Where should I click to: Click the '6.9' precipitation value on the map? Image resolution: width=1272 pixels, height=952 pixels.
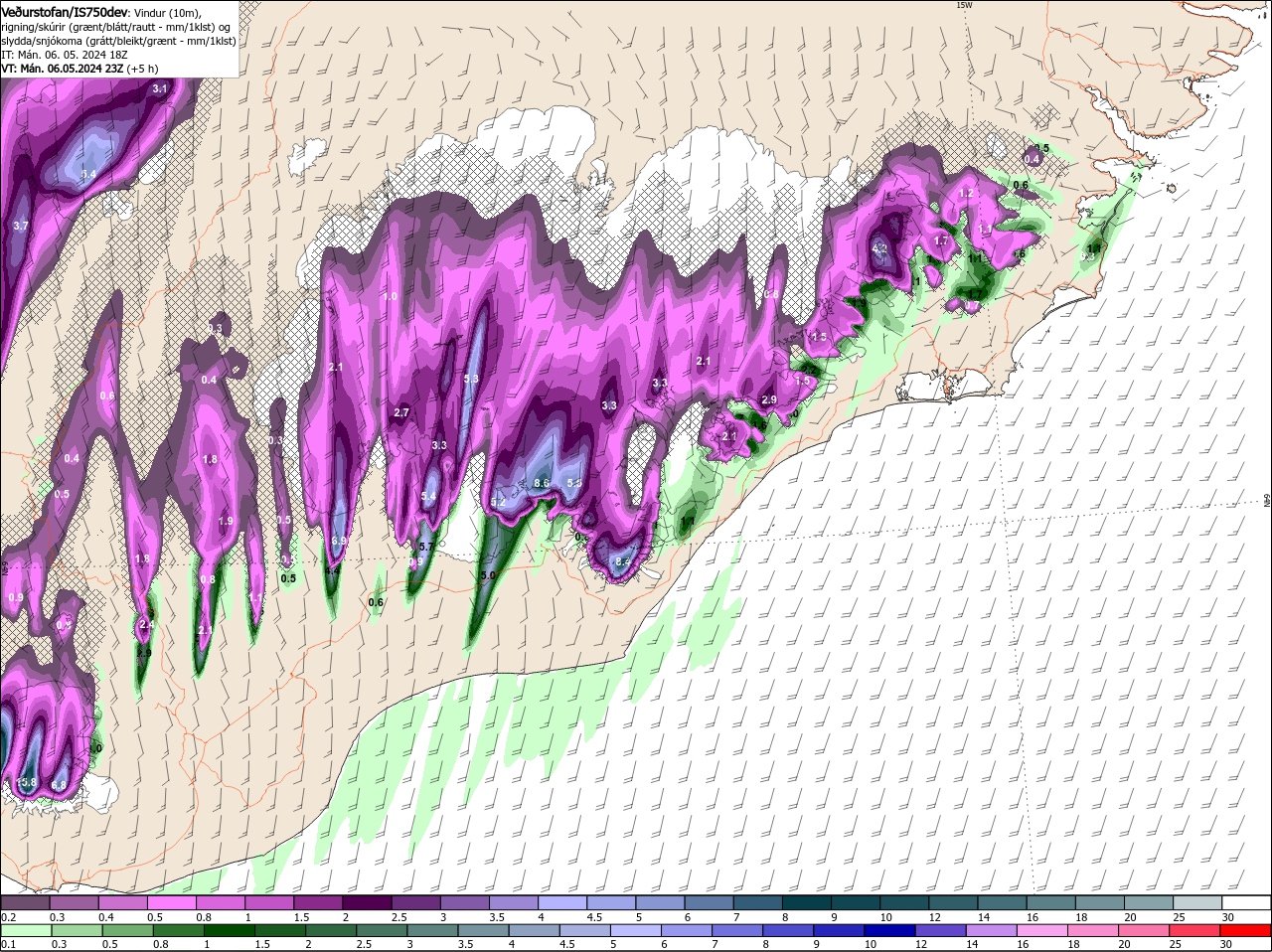click(x=338, y=542)
